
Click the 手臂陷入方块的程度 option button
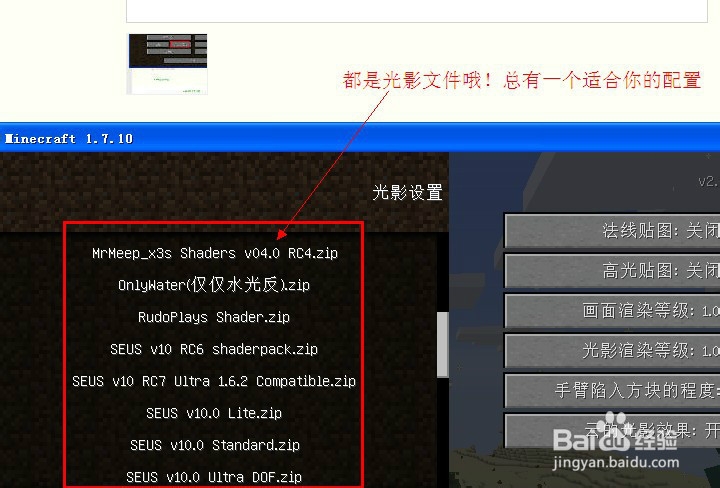click(612, 391)
